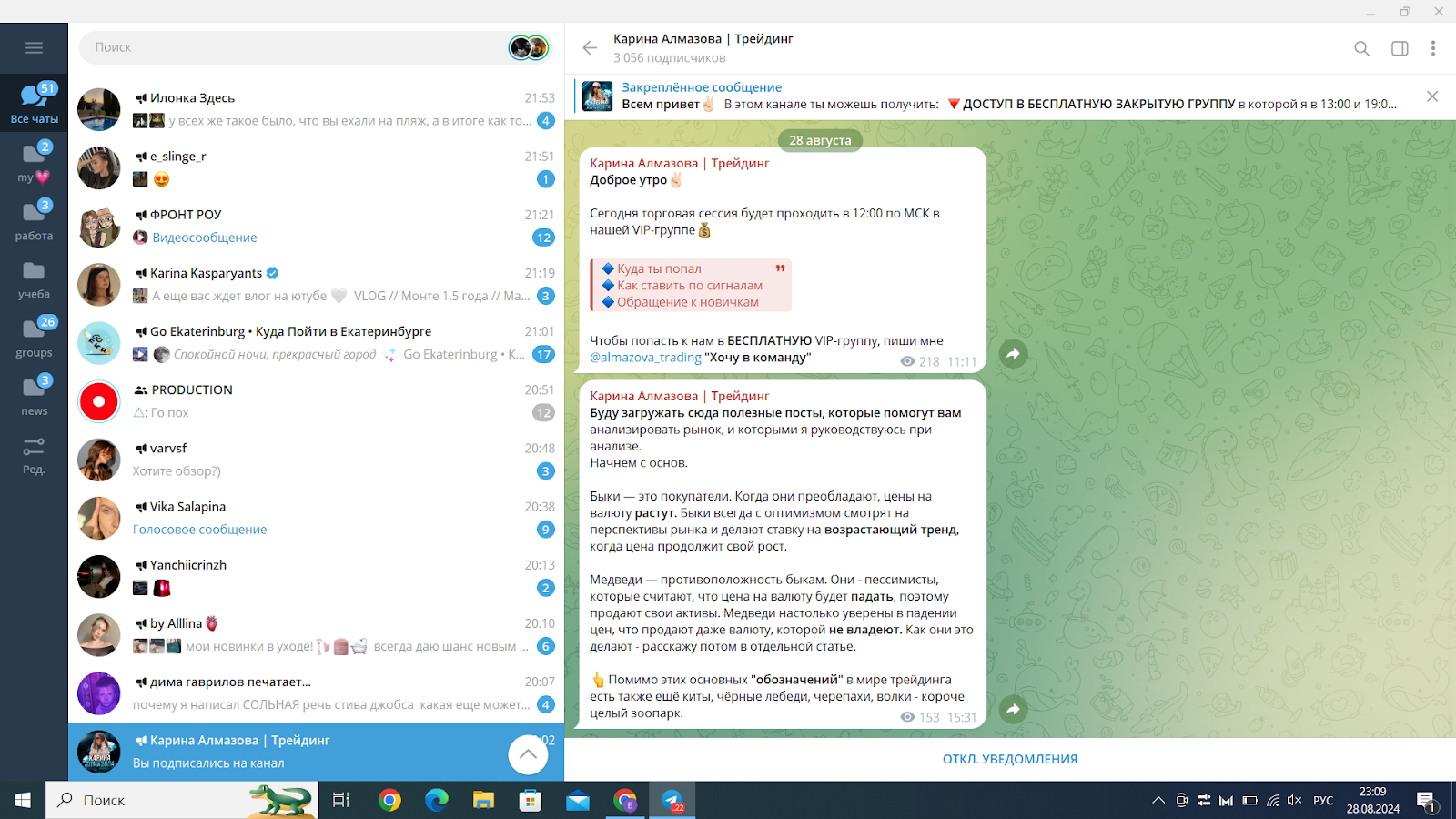Screen dimensions: 1456x819
Task: Open the hamburger main menu
Action: pos(34,47)
